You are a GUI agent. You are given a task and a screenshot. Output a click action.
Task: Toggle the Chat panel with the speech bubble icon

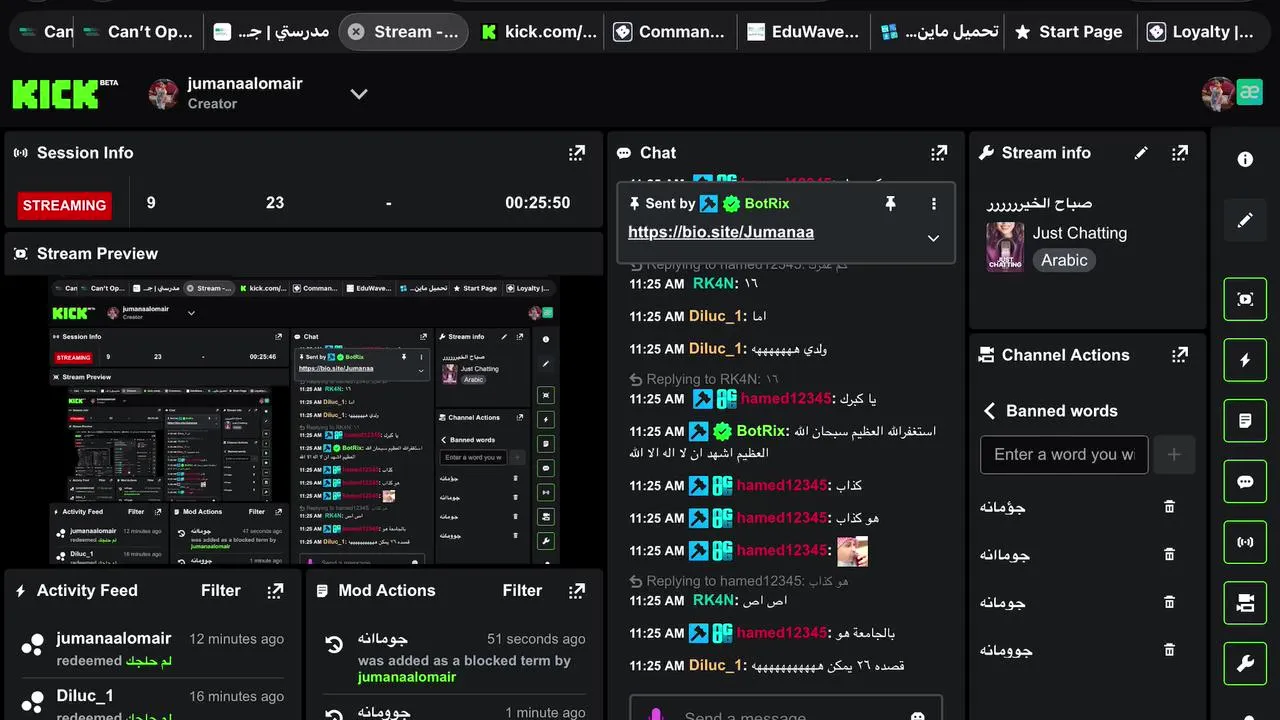1245,482
